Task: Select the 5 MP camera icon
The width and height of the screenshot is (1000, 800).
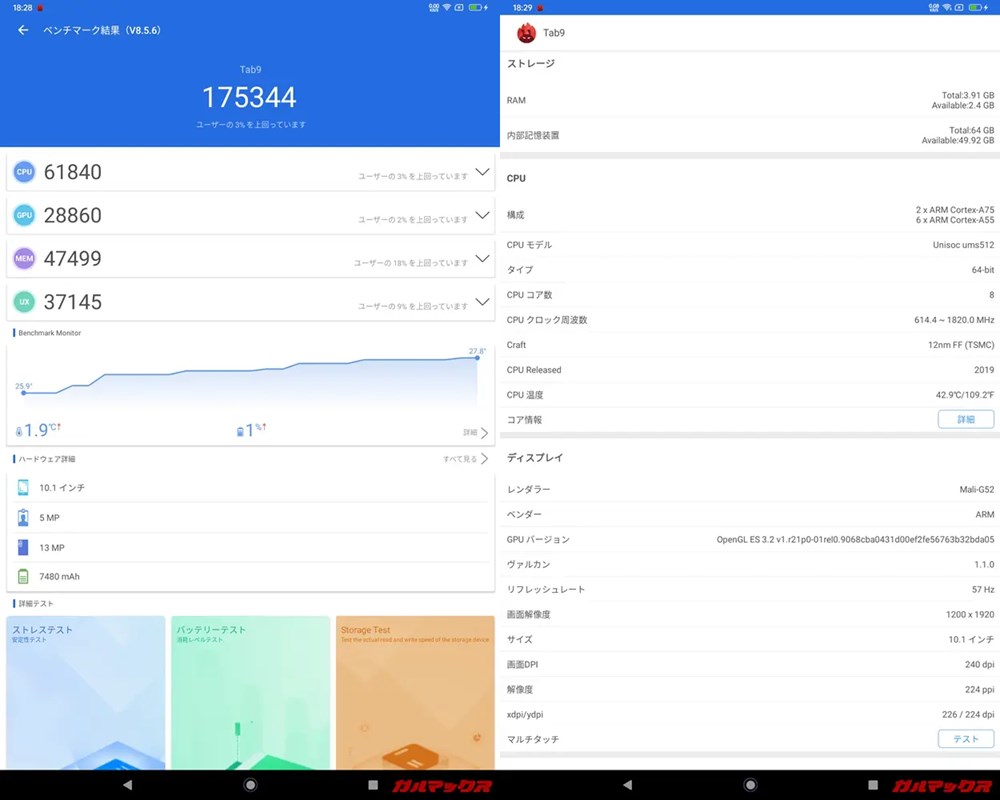Action: [x=22, y=517]
